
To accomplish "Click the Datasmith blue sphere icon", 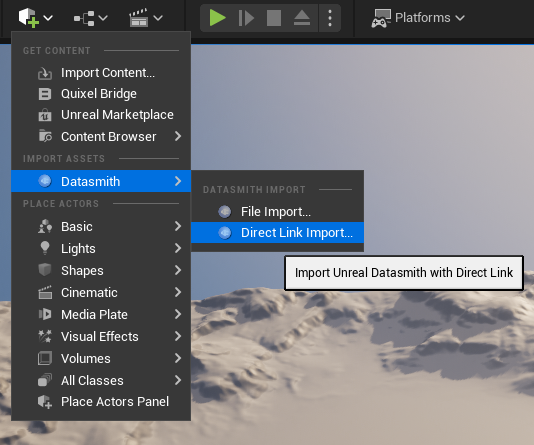I will tap(45, 181).
